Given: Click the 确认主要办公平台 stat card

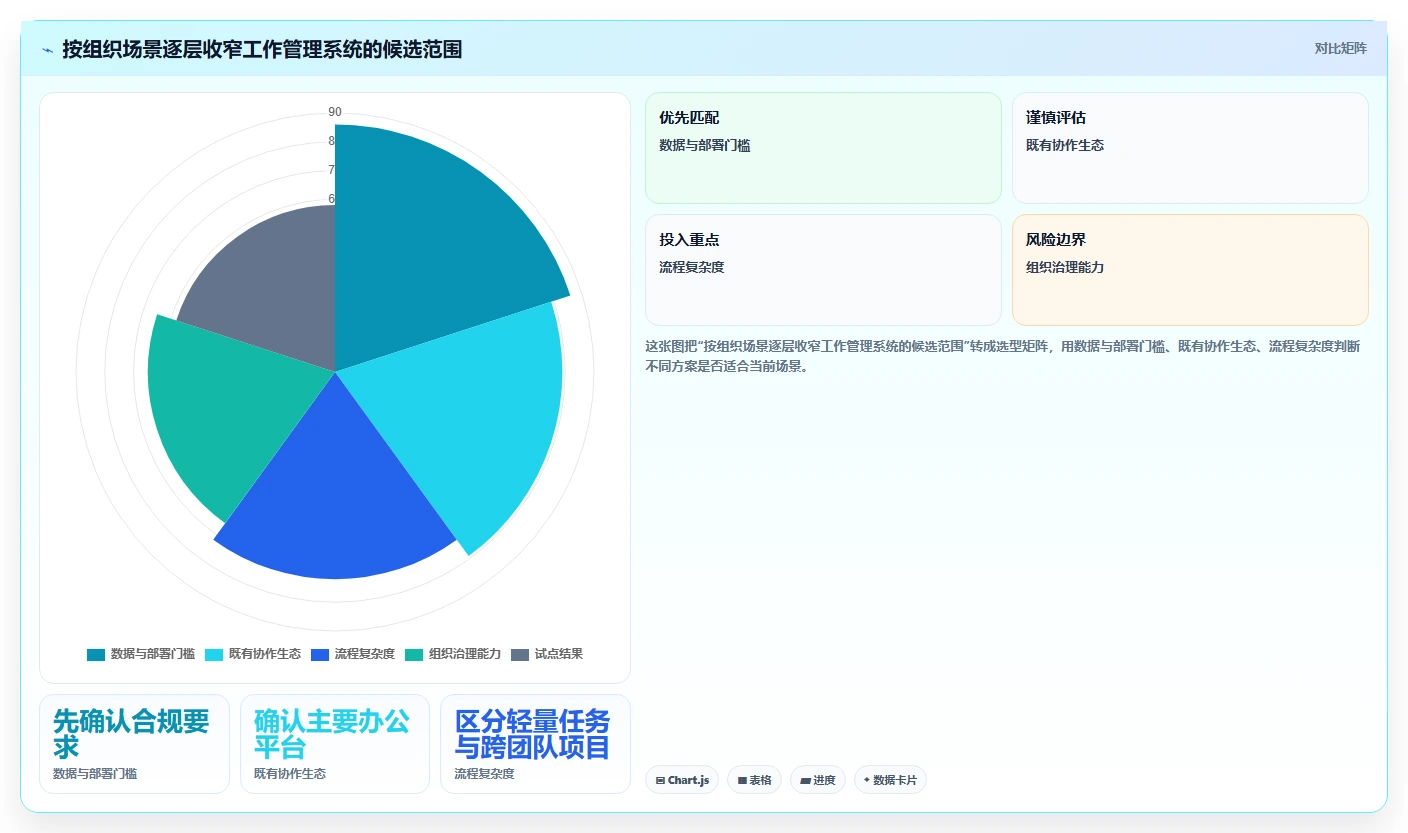Looking at the screenshot, I should tap(335, 744).
